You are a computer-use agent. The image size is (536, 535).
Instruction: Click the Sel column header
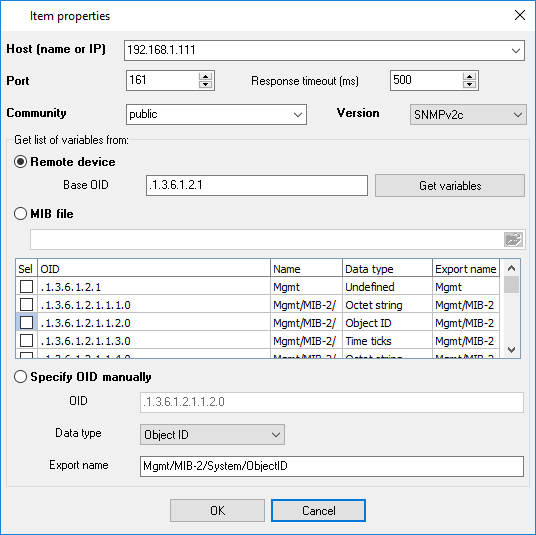[x=26, y=269]
